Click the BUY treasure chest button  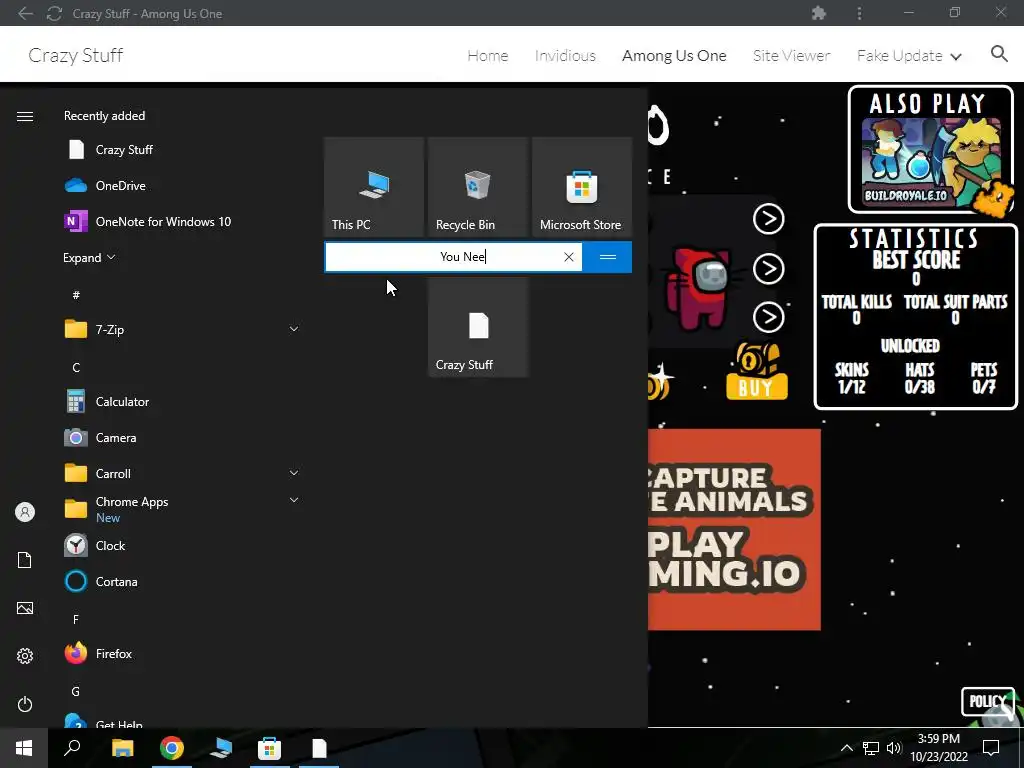click(757, 371)
